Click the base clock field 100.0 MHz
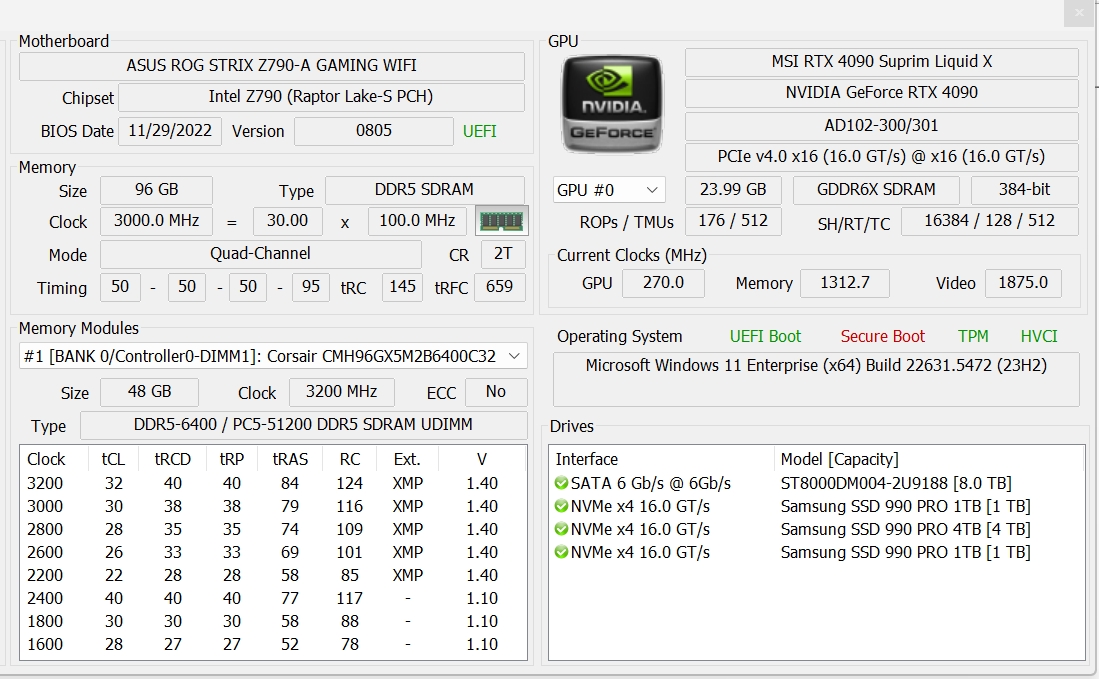The width and height of the screenshot is (1099, 679). pyautogui.click(x=418, y=221)
